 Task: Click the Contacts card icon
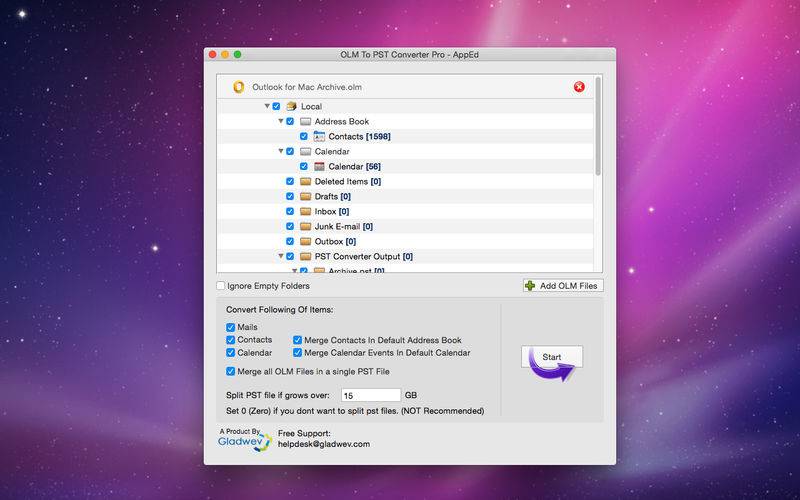[x=319, y=136]
